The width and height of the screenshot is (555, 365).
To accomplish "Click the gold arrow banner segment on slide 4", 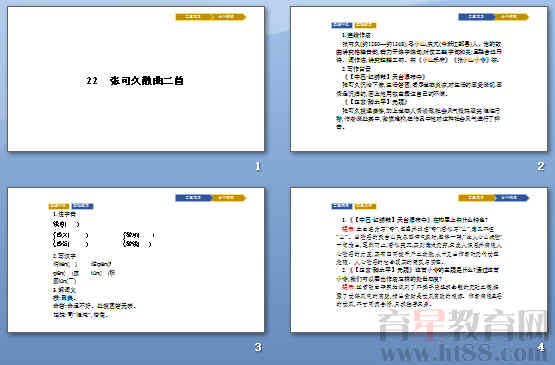I will [x=476, y=198].
